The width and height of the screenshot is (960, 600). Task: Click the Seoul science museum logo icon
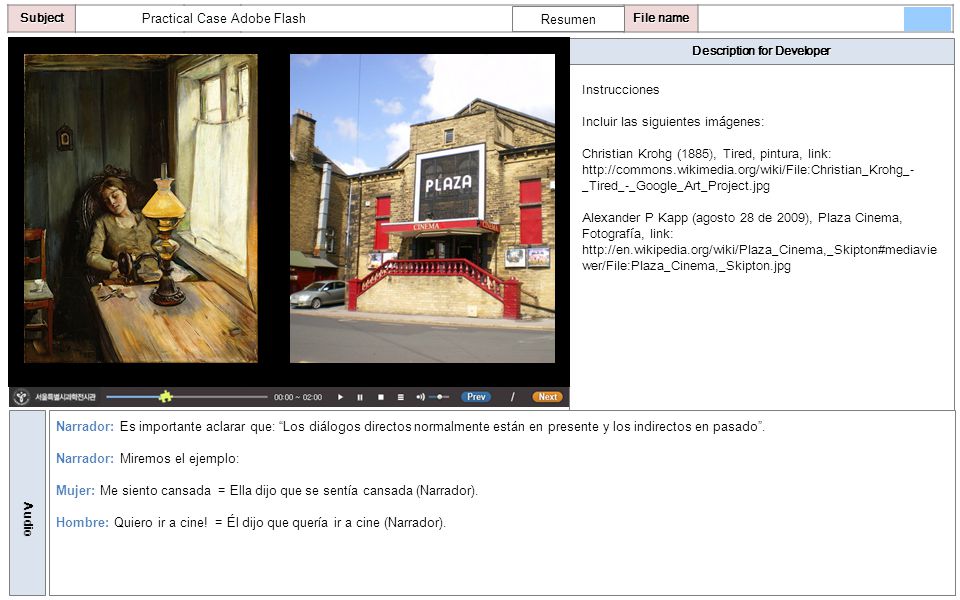pos(21,397)
